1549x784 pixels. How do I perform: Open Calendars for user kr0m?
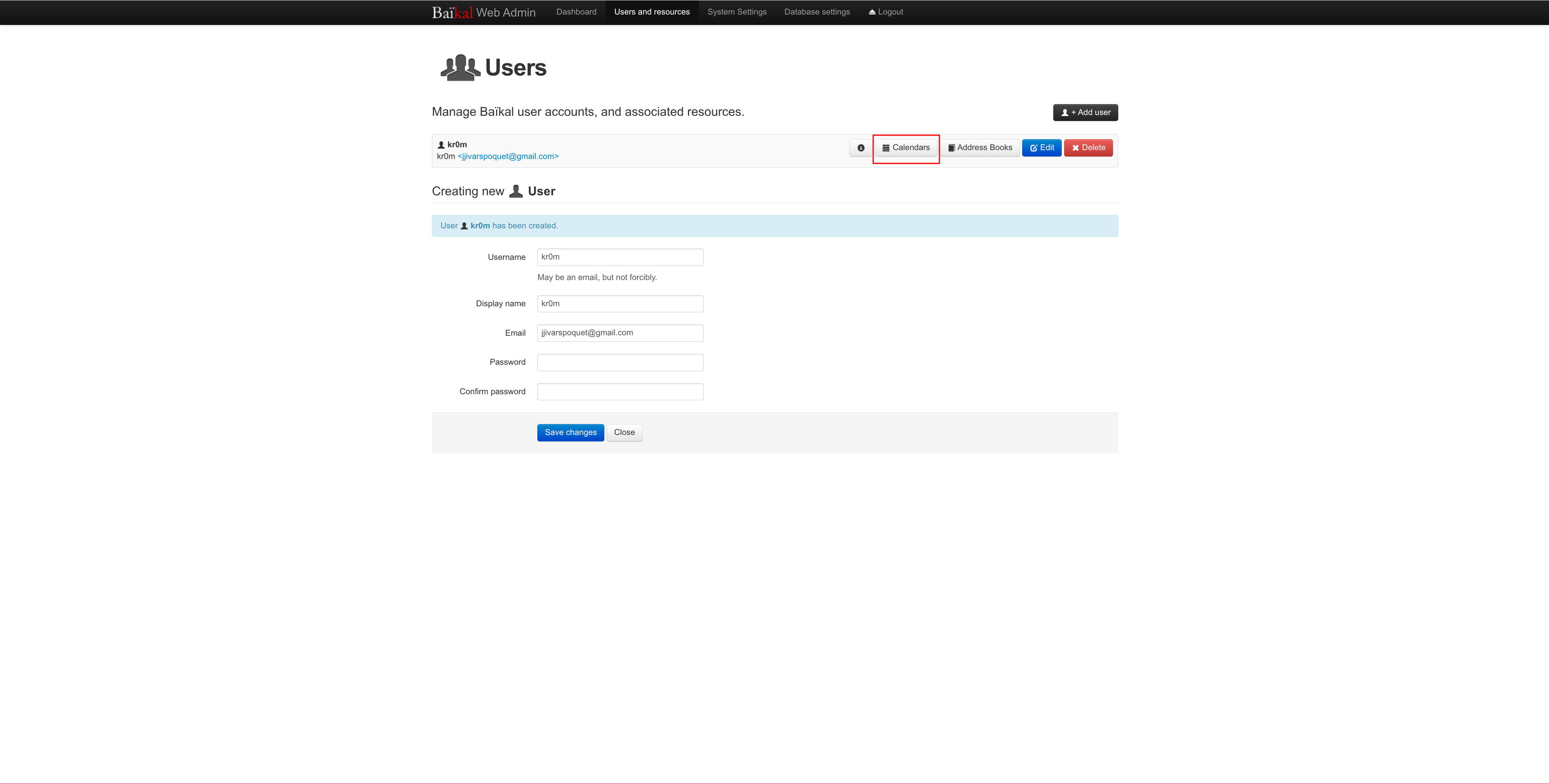click(906, 148)
